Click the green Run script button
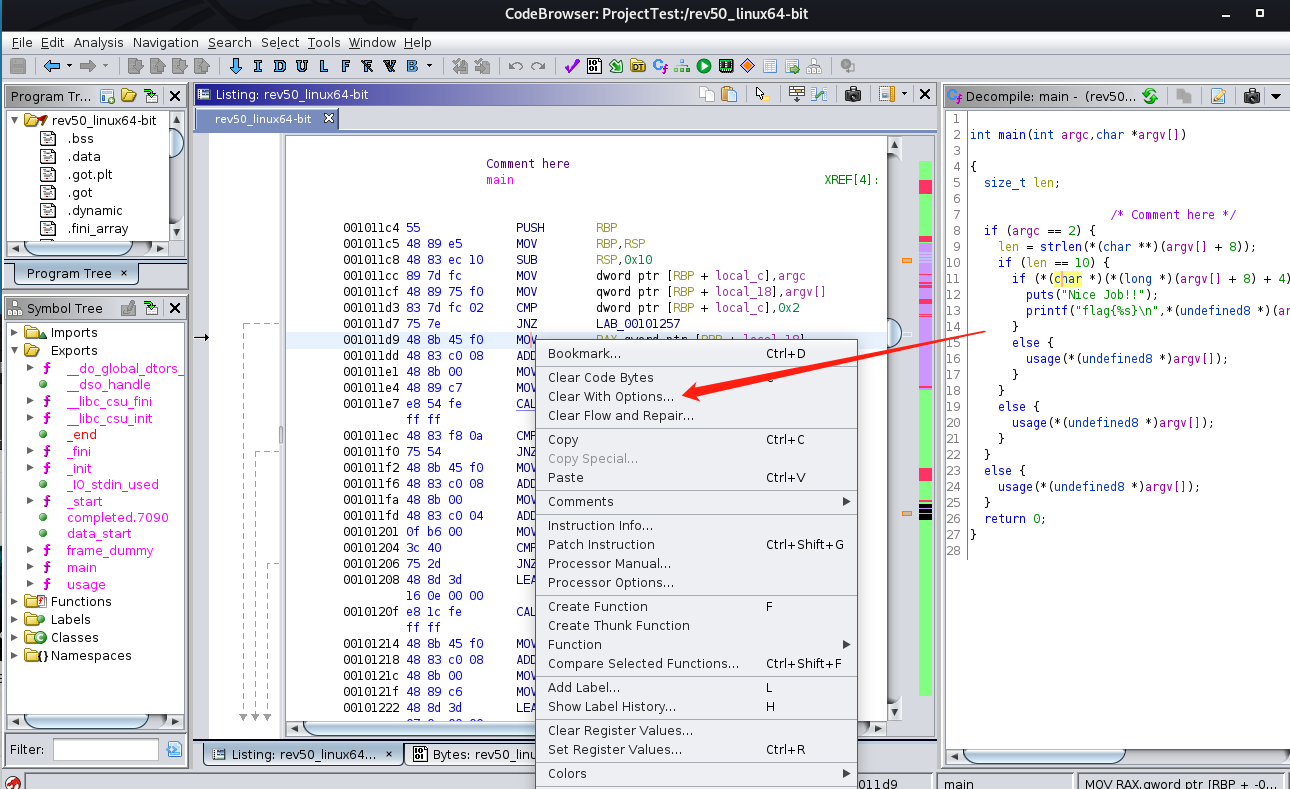Viewport: 1290px width, 789px height. [704, 66]
